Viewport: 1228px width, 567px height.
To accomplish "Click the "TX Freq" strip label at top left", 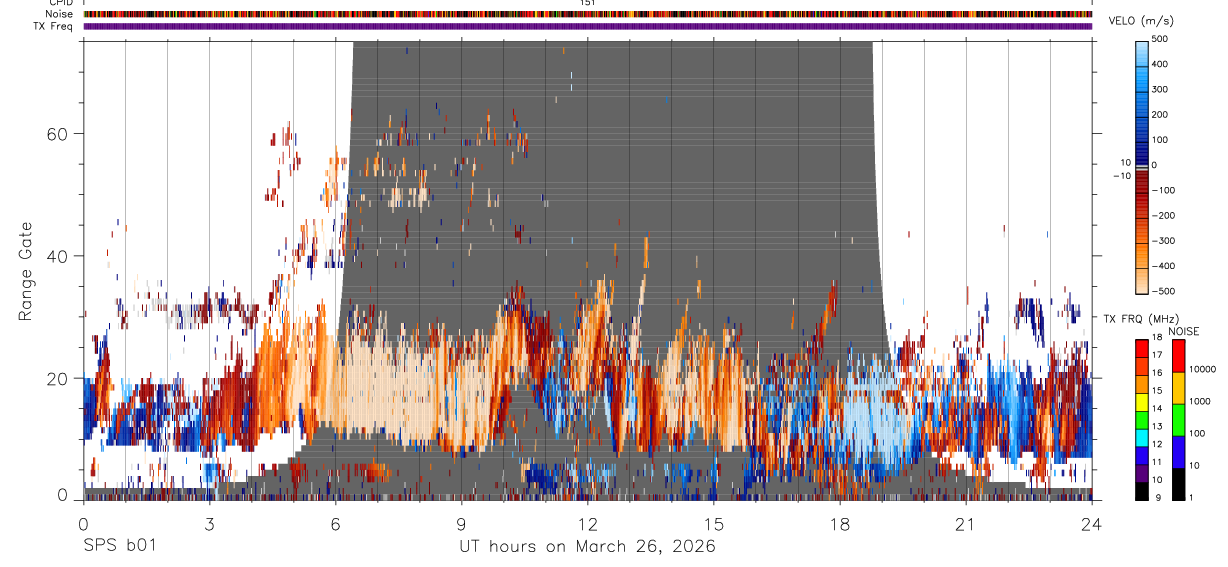I will pyautogui.click(x=51, y=26).
